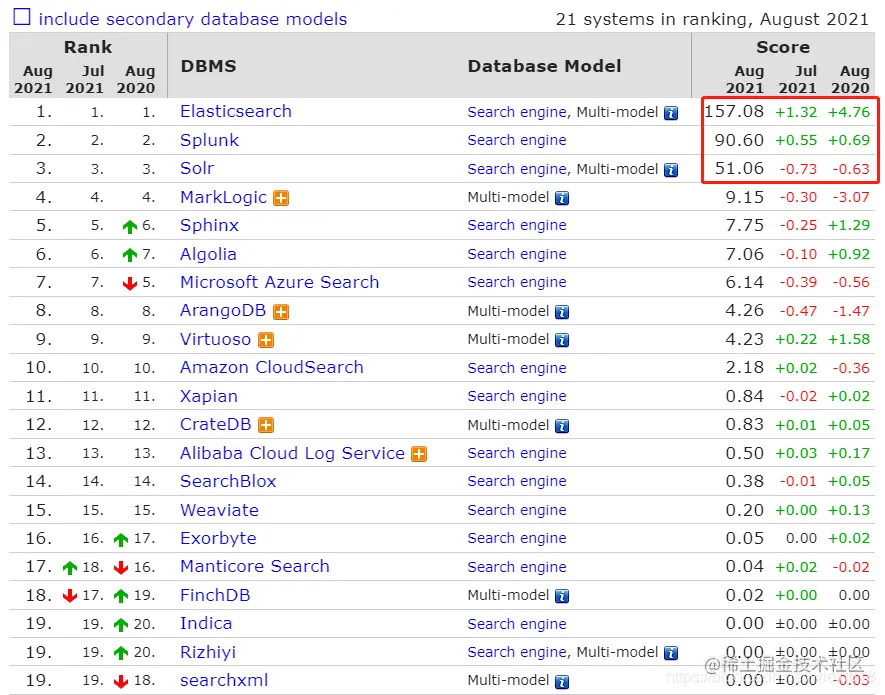Open the ArangoDB DBMS link
This screenshot has height=695, width=885.
[x=223, y=311]
